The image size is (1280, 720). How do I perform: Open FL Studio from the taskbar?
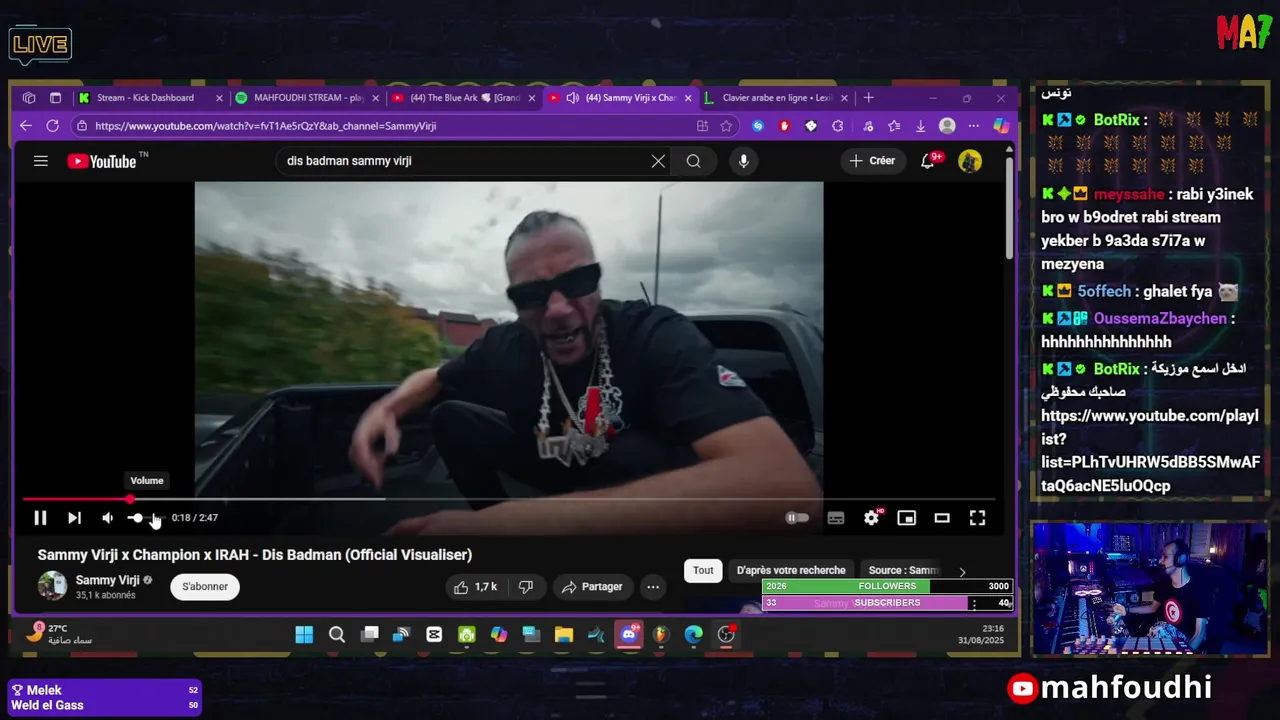click(x=661, y=634)
